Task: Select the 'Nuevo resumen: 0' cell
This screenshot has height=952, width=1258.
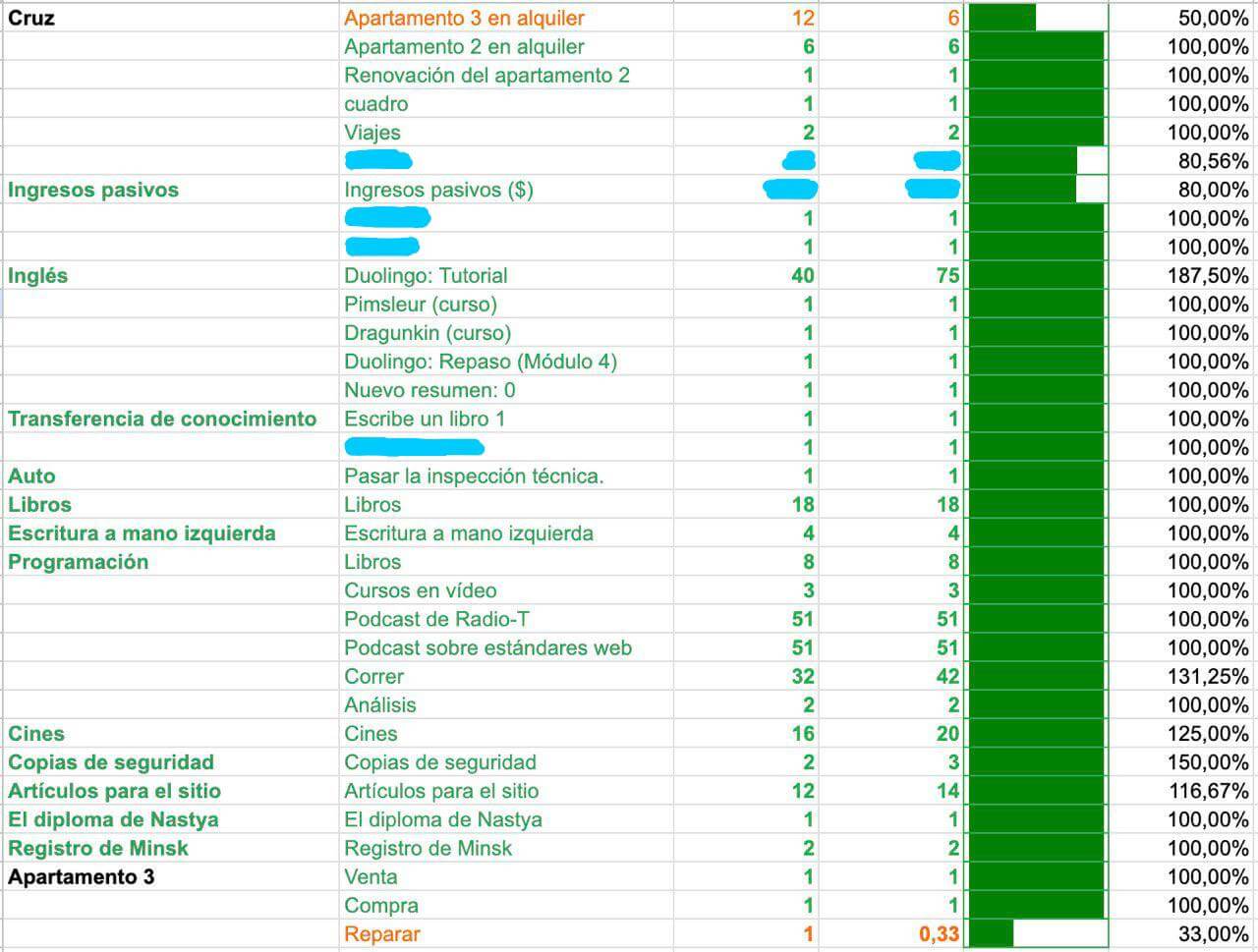Action: click(506, 390)
